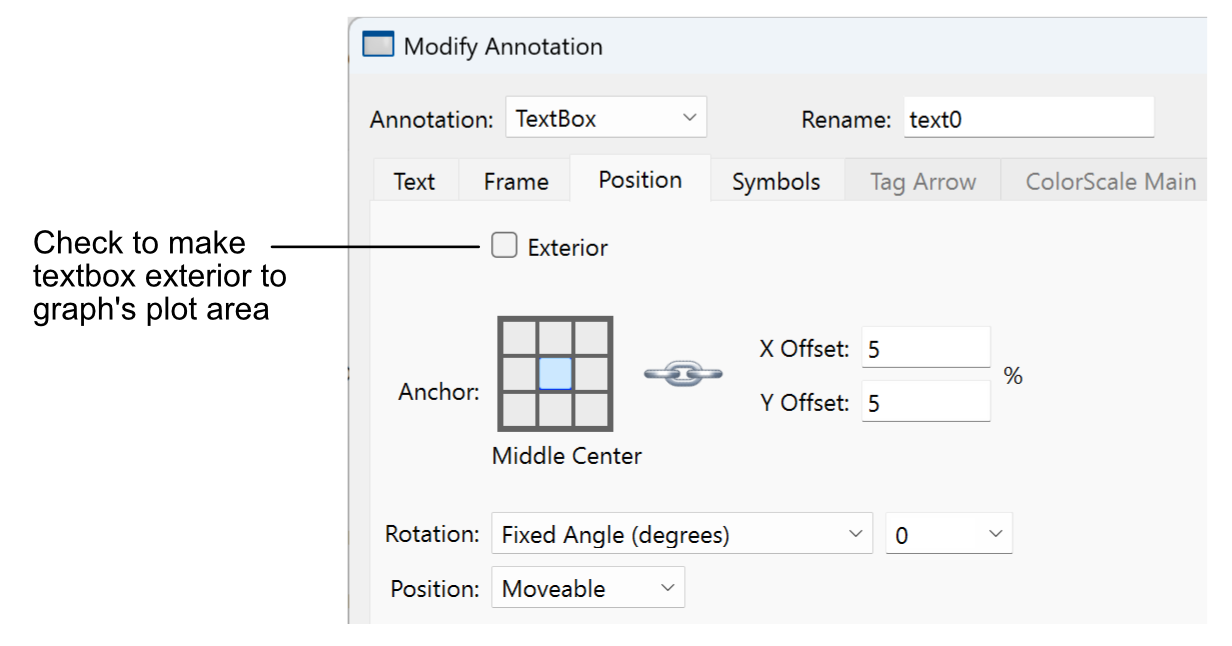Switch to the Text tab
This screenshot has height=646, width=1232.
[x=414, y=181]
